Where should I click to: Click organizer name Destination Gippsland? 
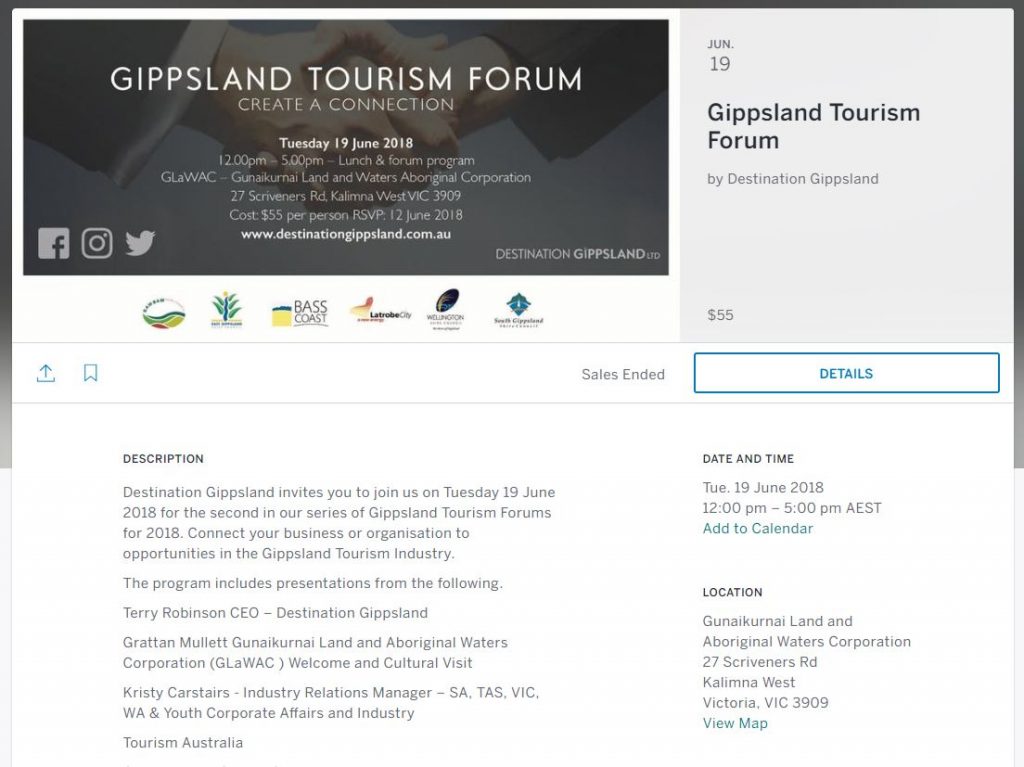coord(803,179)
